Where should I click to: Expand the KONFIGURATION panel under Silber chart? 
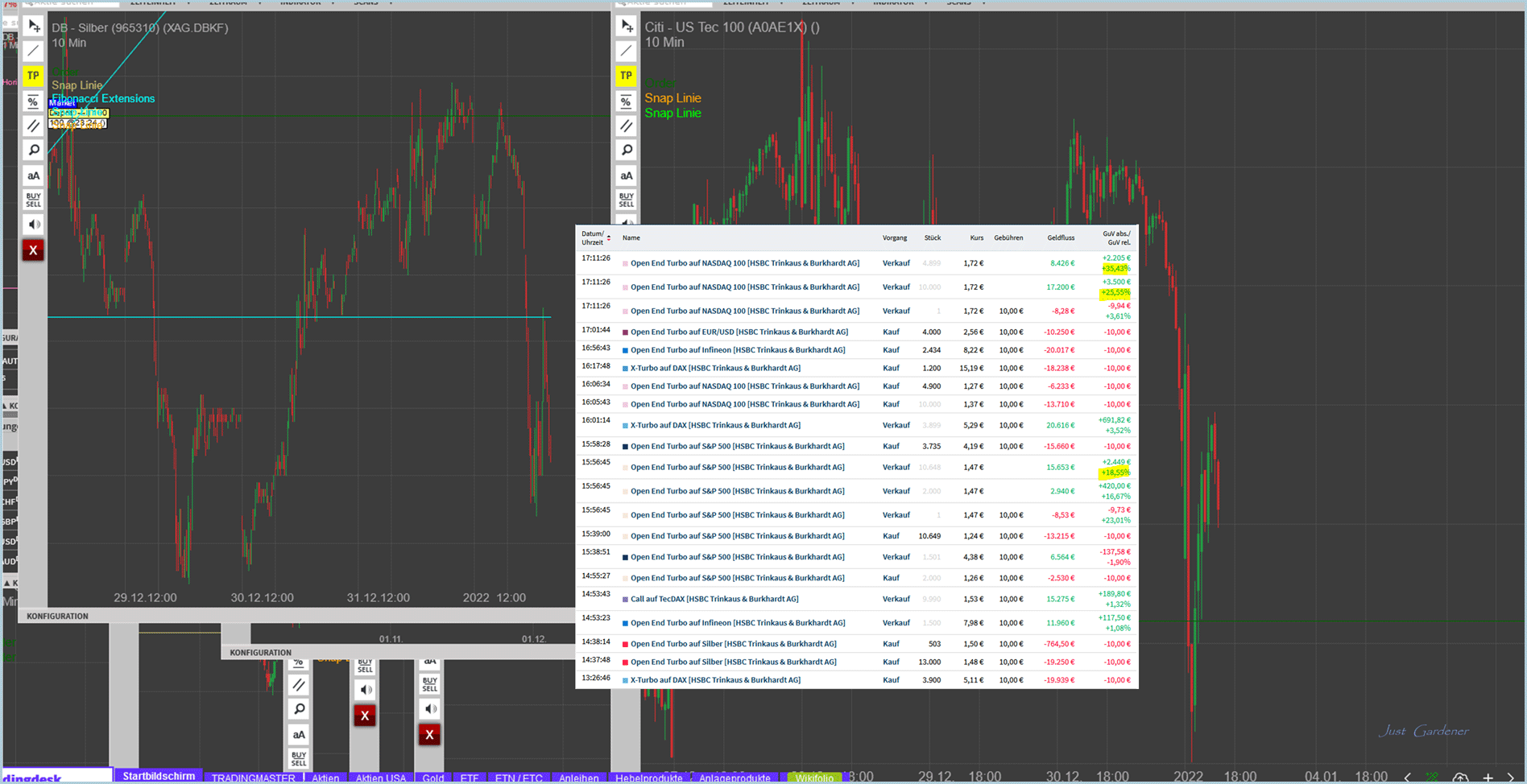[x=57, y=616]
